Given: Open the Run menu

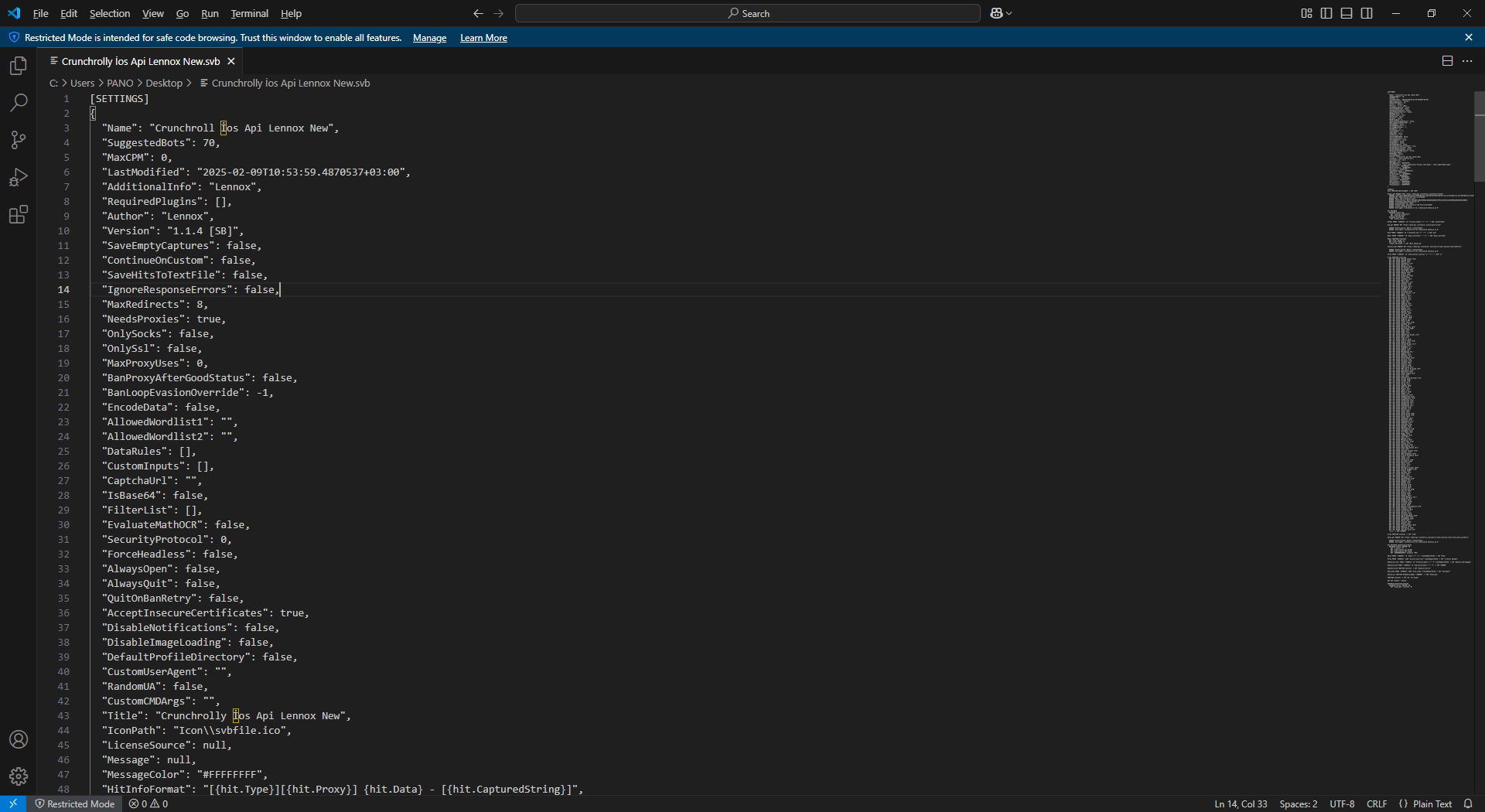Looking at the screenshot, I should [x=210, y=13].
